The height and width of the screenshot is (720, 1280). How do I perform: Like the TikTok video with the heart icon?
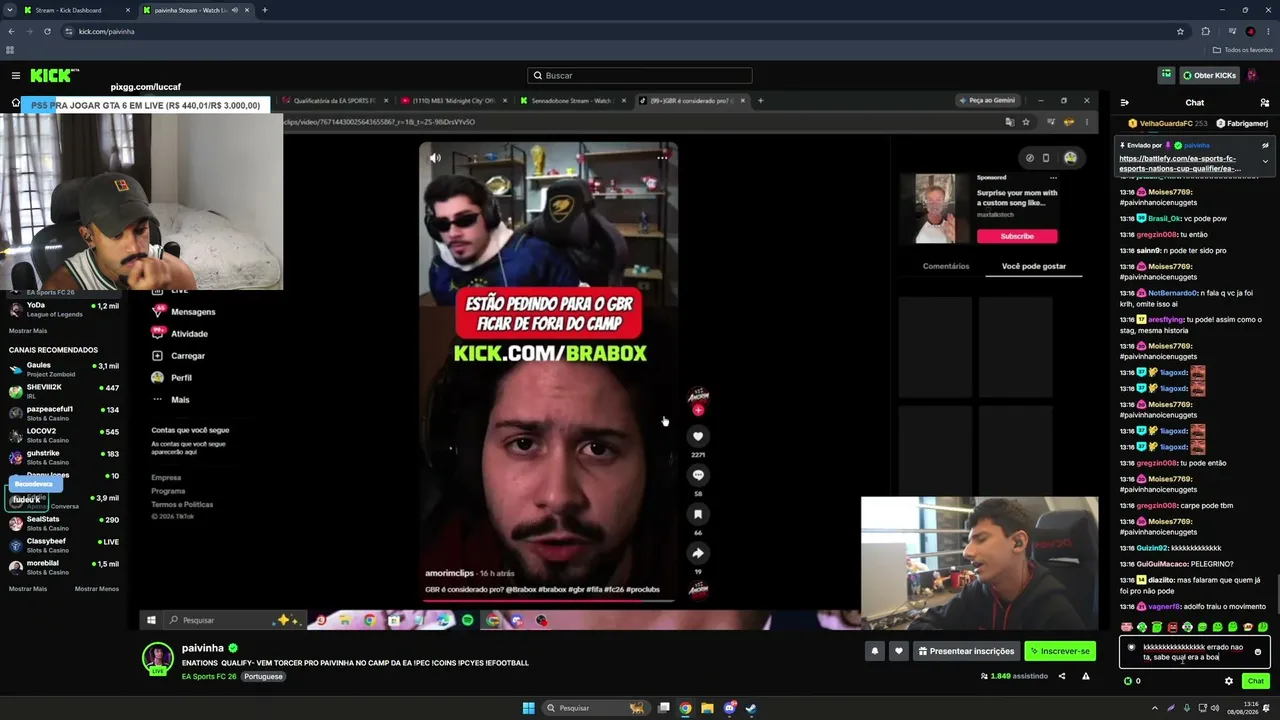pyautogui.click(x=698, y=436)
